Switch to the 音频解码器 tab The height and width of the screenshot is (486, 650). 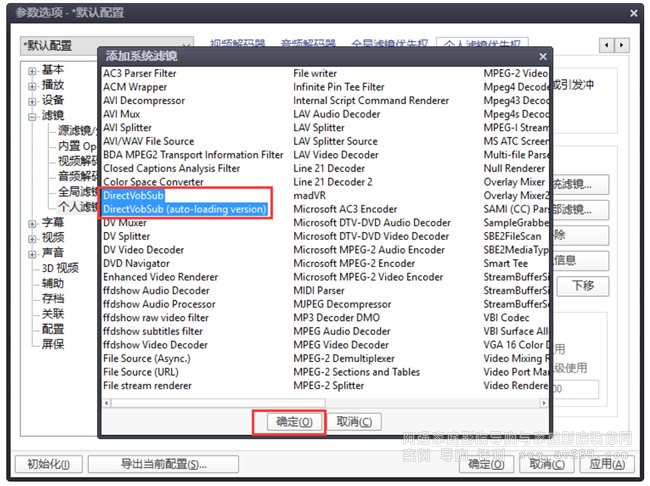pyautogui.click(x=309, y=45)
